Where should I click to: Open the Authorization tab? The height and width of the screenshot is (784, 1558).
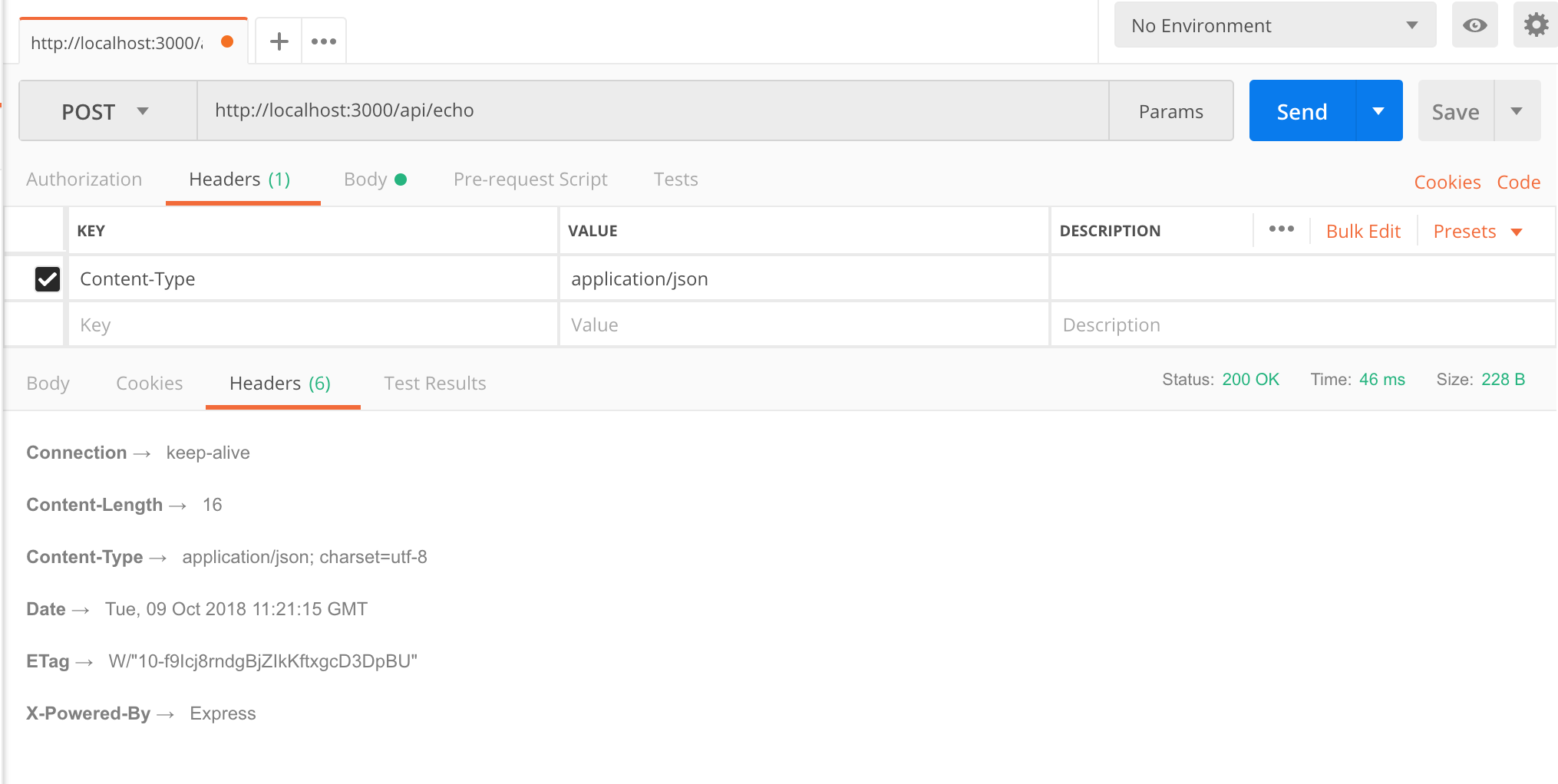(84, 180)
